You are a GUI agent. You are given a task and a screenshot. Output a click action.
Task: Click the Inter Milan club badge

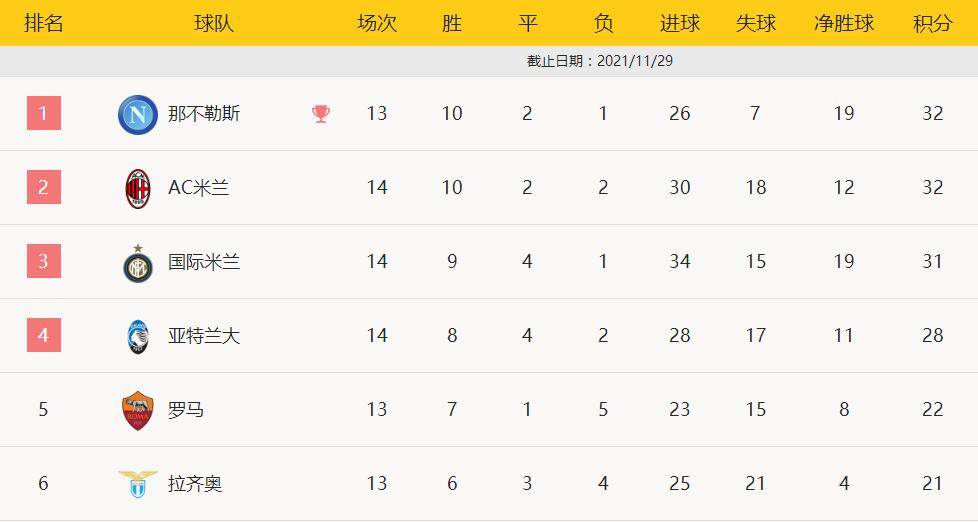[138, 263]
